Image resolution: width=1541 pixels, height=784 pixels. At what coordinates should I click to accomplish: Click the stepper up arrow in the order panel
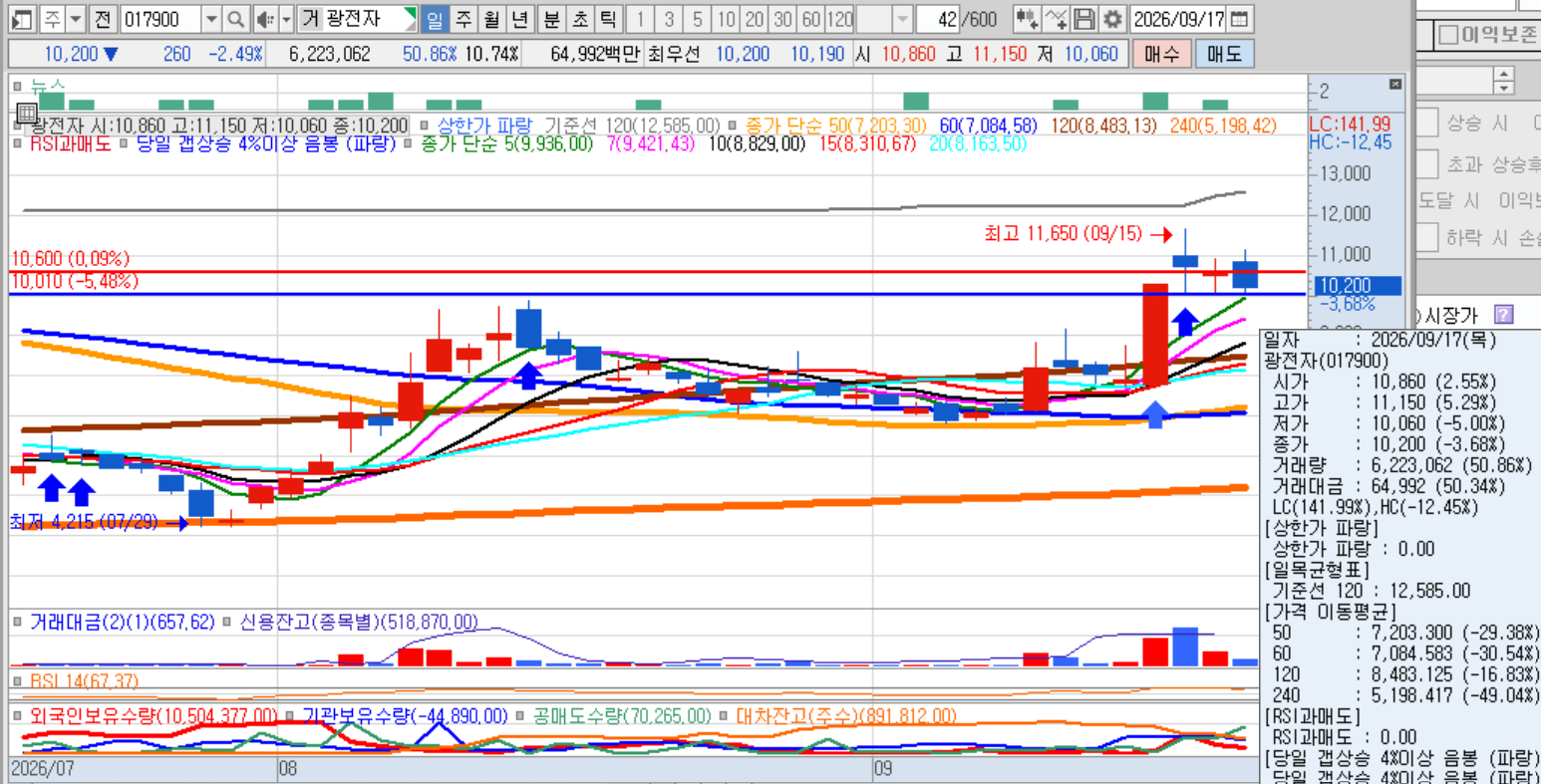click(1504, 74)
